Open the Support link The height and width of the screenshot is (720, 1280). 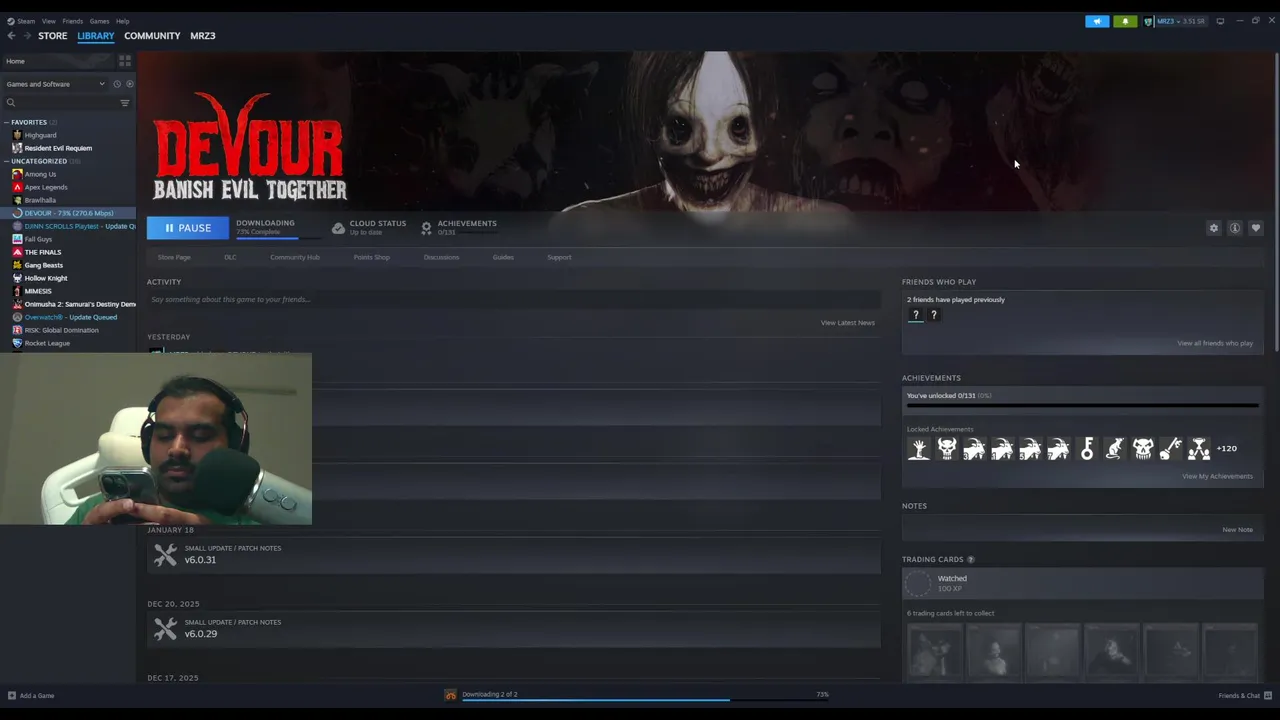click(559, 257)
